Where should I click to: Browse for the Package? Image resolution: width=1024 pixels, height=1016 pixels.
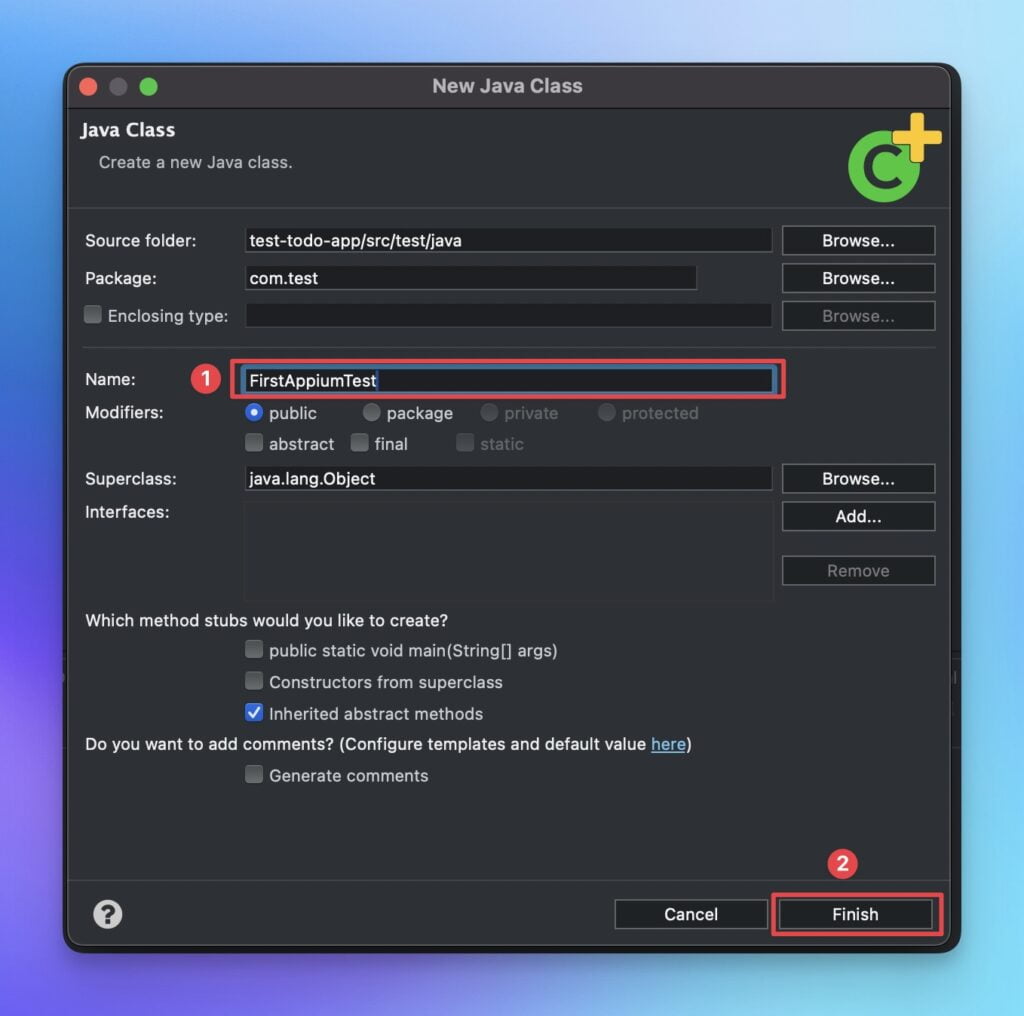click(858, 278)
